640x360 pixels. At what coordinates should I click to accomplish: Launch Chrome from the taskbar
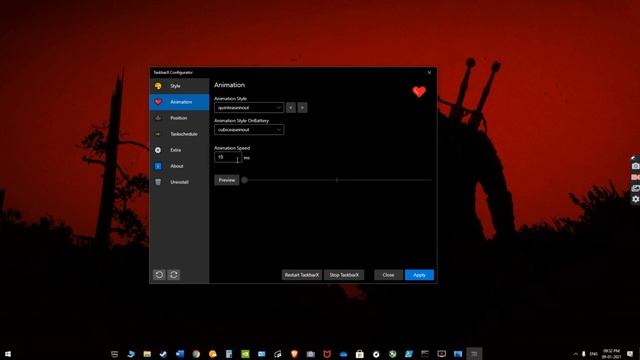(x=196, y=354)
